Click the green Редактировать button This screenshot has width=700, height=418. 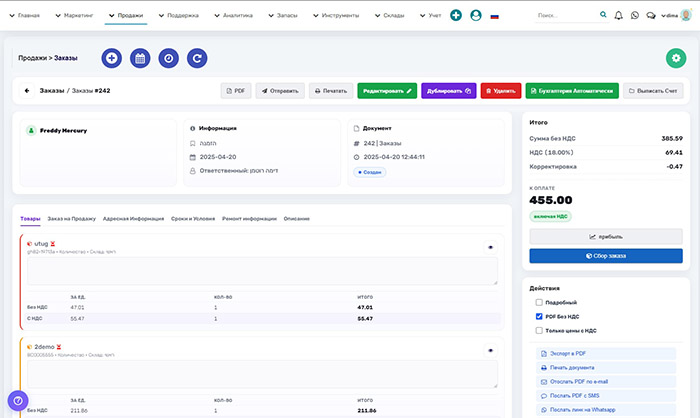386,91
